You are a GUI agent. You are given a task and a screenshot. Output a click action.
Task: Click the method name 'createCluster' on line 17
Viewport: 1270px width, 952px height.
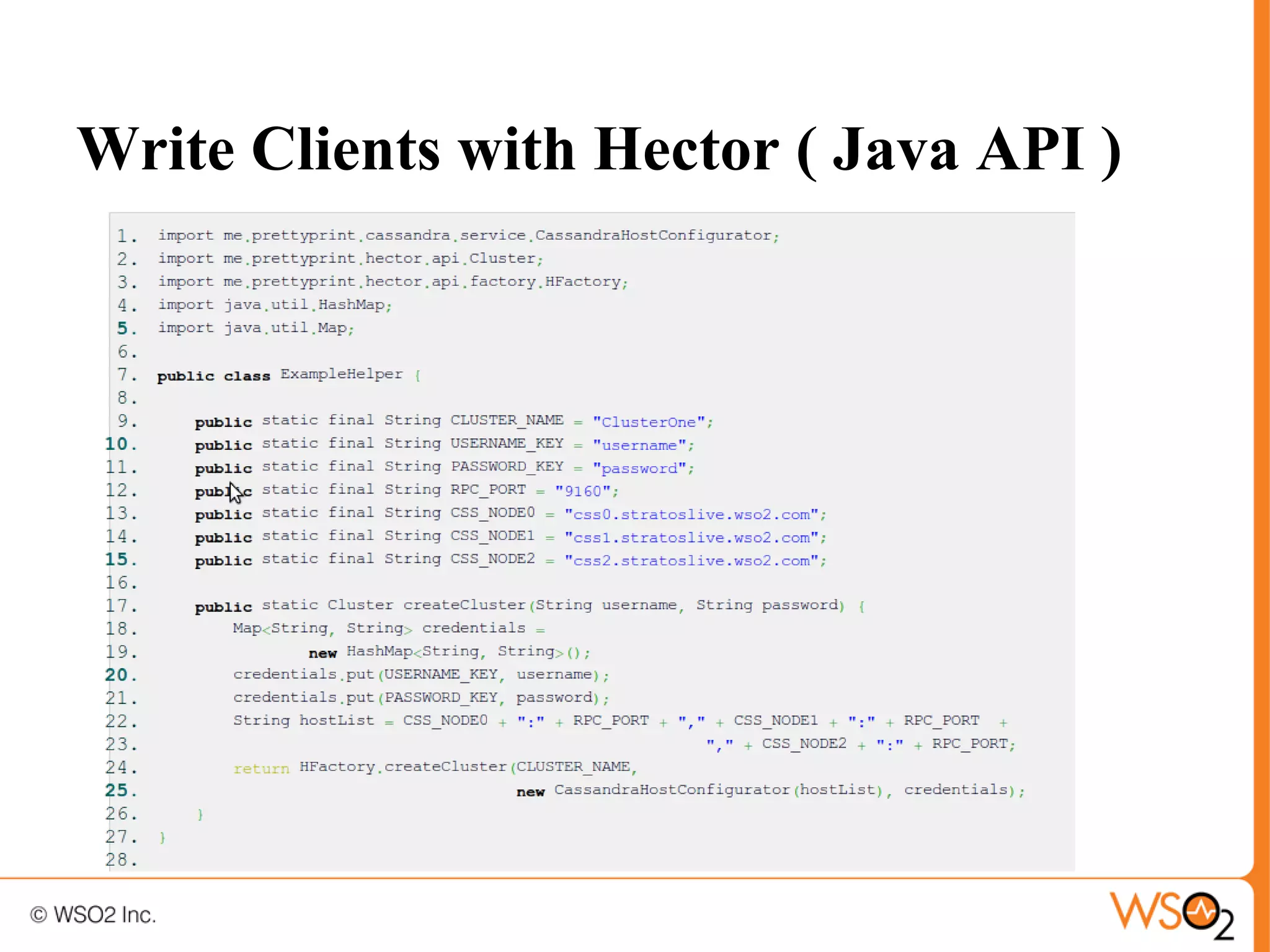tap(464, 605)
